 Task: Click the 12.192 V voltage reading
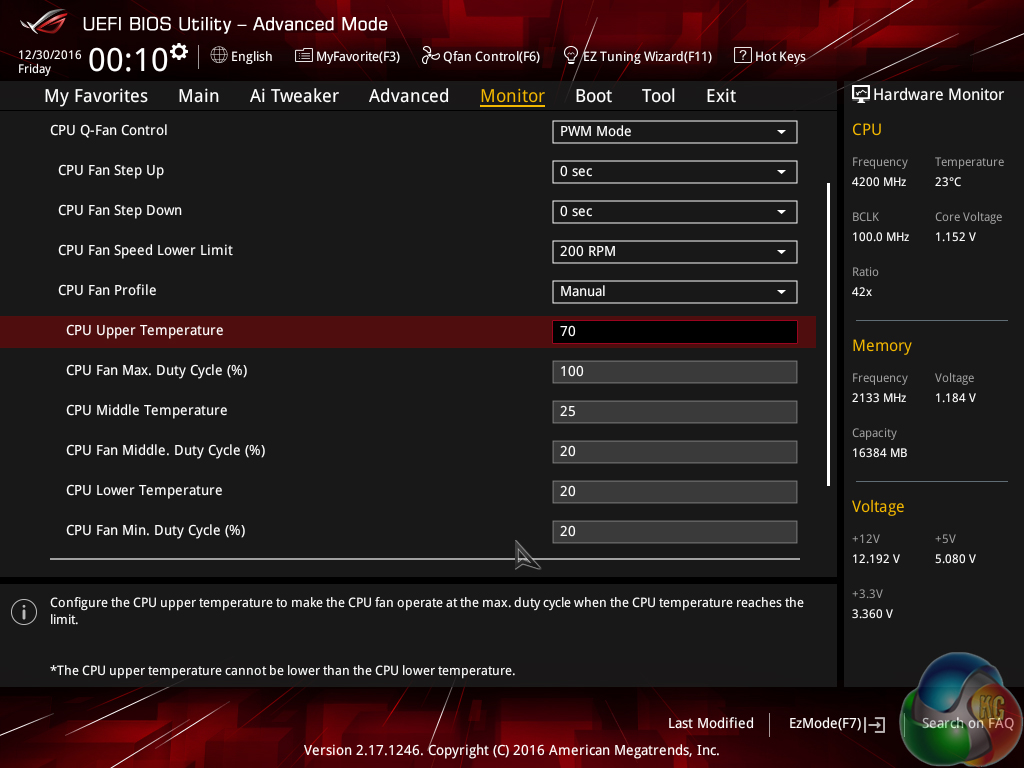tap(875, 559)
